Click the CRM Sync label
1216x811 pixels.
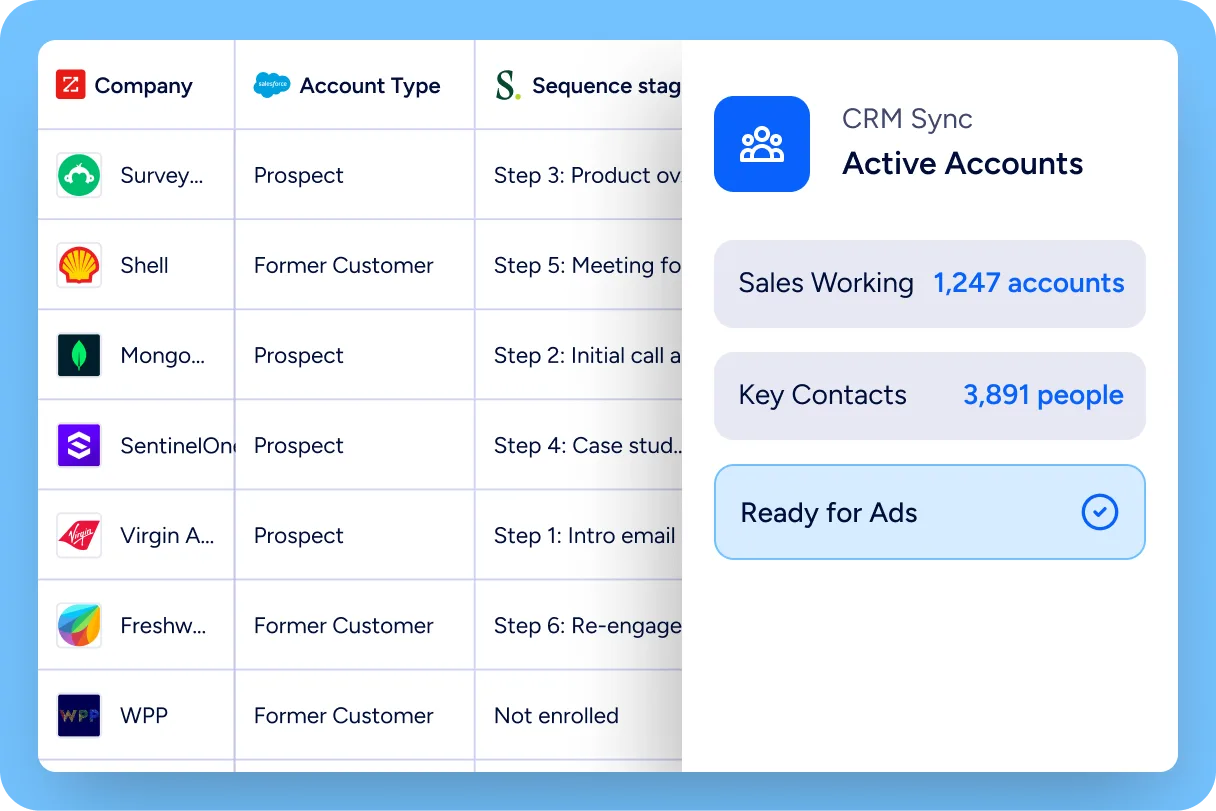pyautogui.click(x=907, y=118)
